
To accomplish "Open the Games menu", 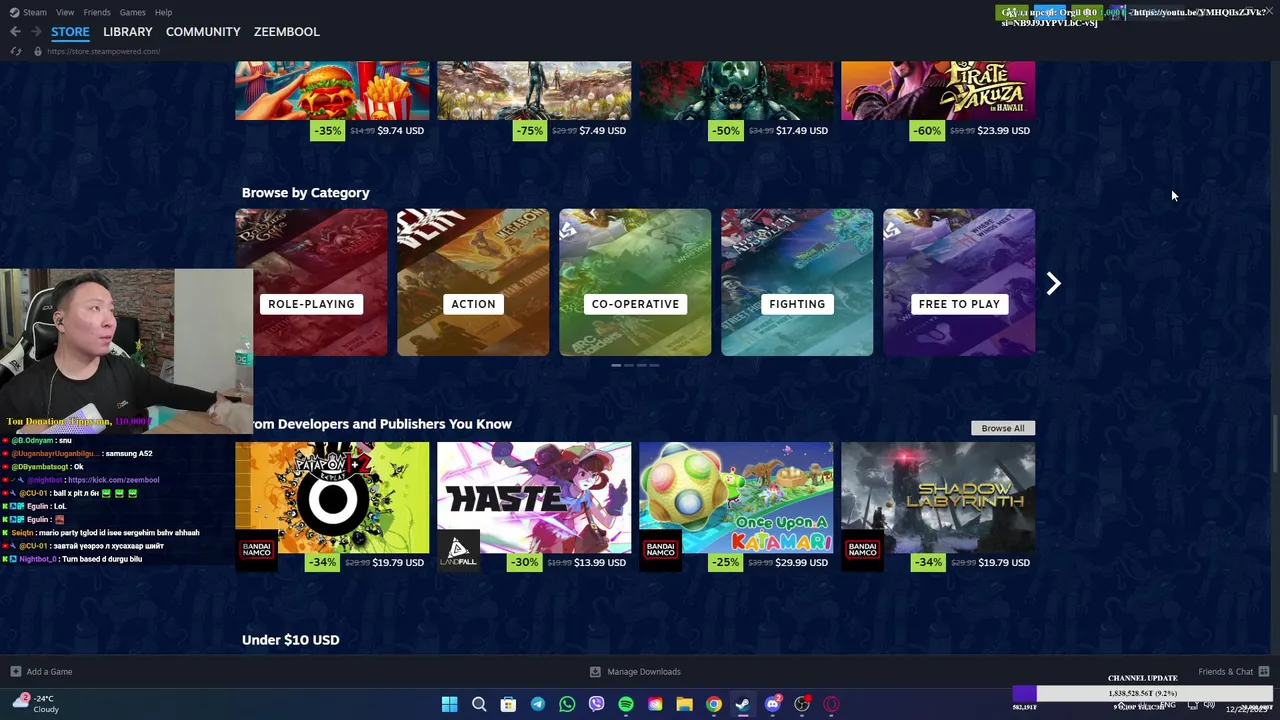I will 132,12.
